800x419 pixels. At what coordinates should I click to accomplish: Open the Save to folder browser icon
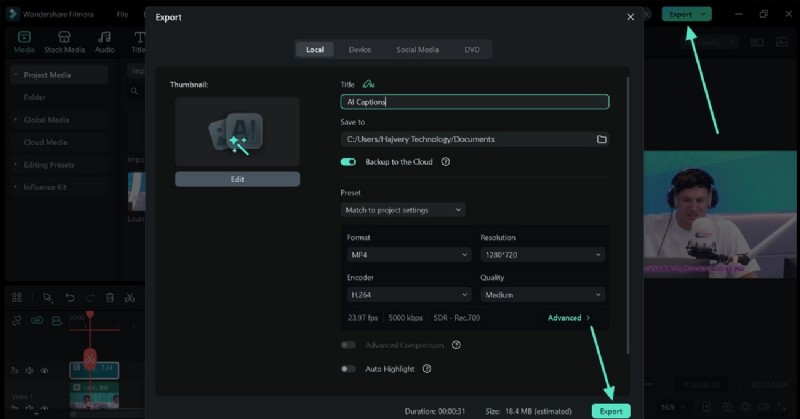[x=602, y=139]
